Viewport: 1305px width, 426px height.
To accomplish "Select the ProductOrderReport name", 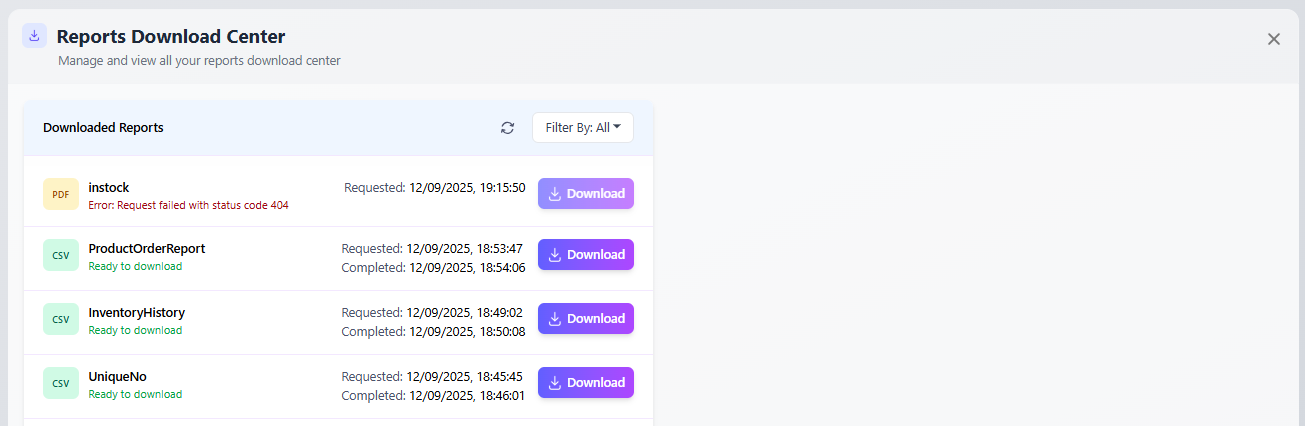I will [x=146, y=248].
